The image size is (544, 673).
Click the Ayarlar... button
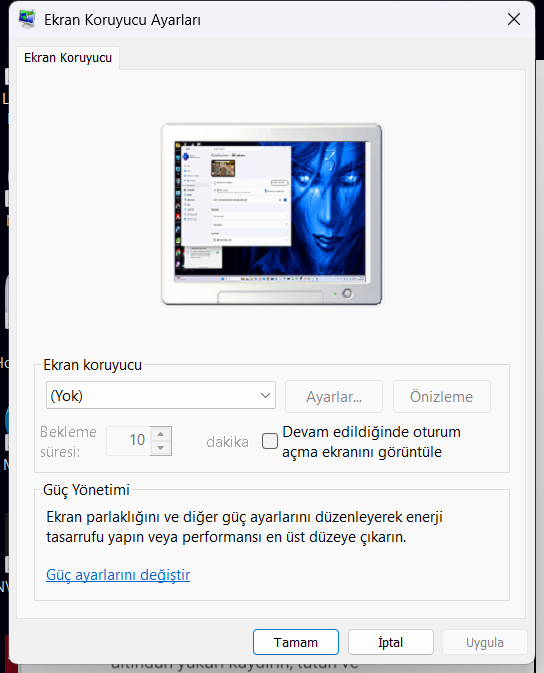coord(334,397)
